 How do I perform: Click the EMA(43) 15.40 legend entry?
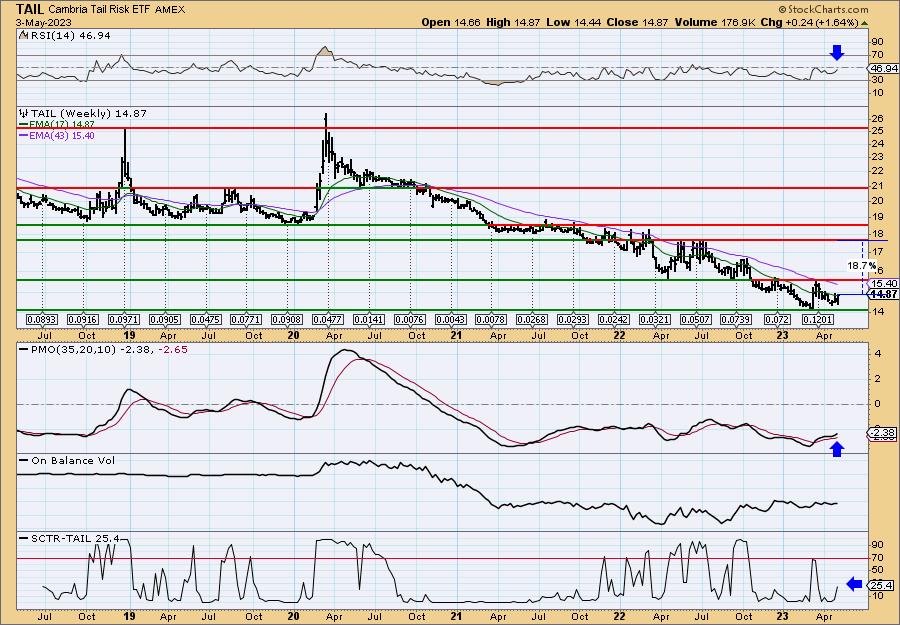(57, 136)
